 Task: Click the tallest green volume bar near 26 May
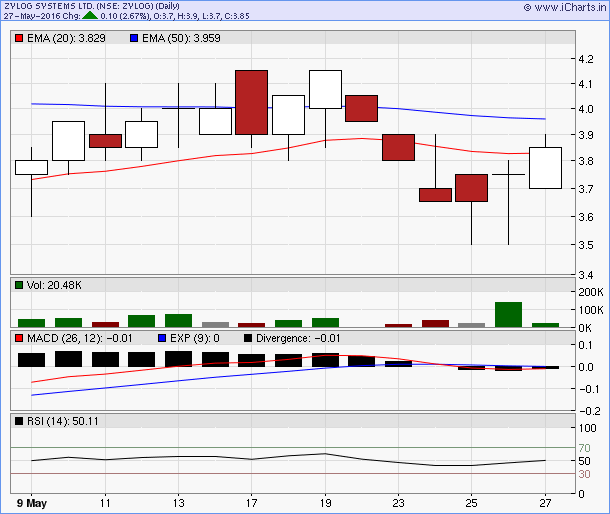508,314
